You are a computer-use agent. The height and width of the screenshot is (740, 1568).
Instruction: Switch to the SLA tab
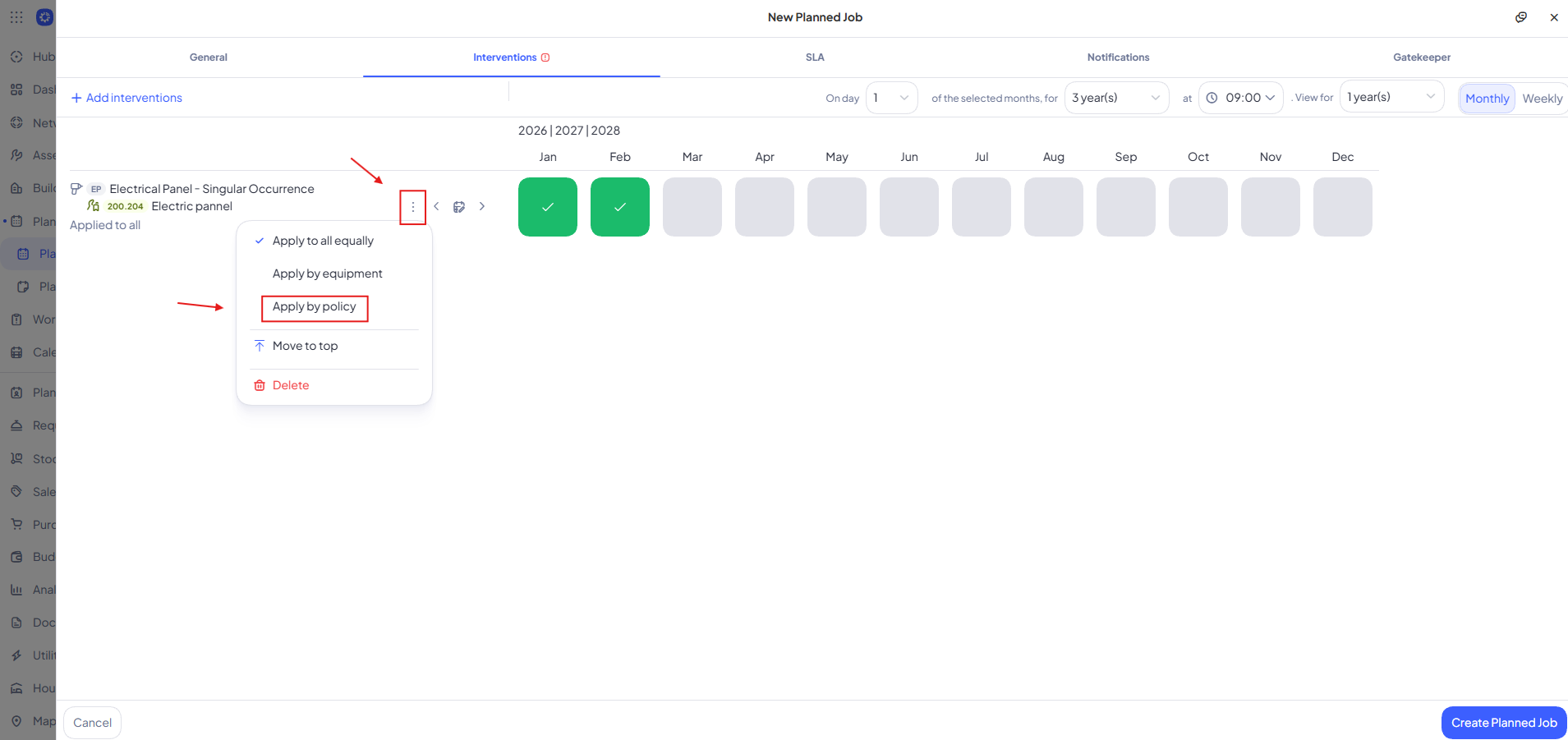[x=815, y=57]
